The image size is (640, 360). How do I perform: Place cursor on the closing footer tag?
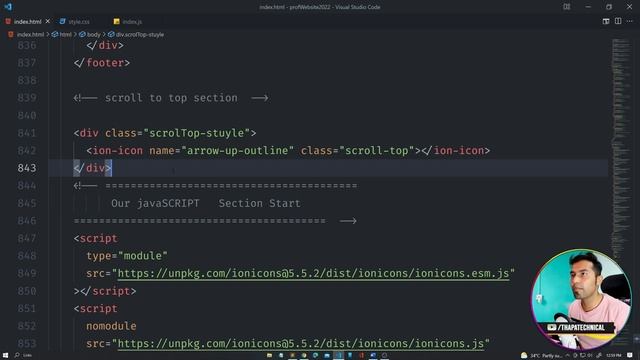tap(102, 63)
